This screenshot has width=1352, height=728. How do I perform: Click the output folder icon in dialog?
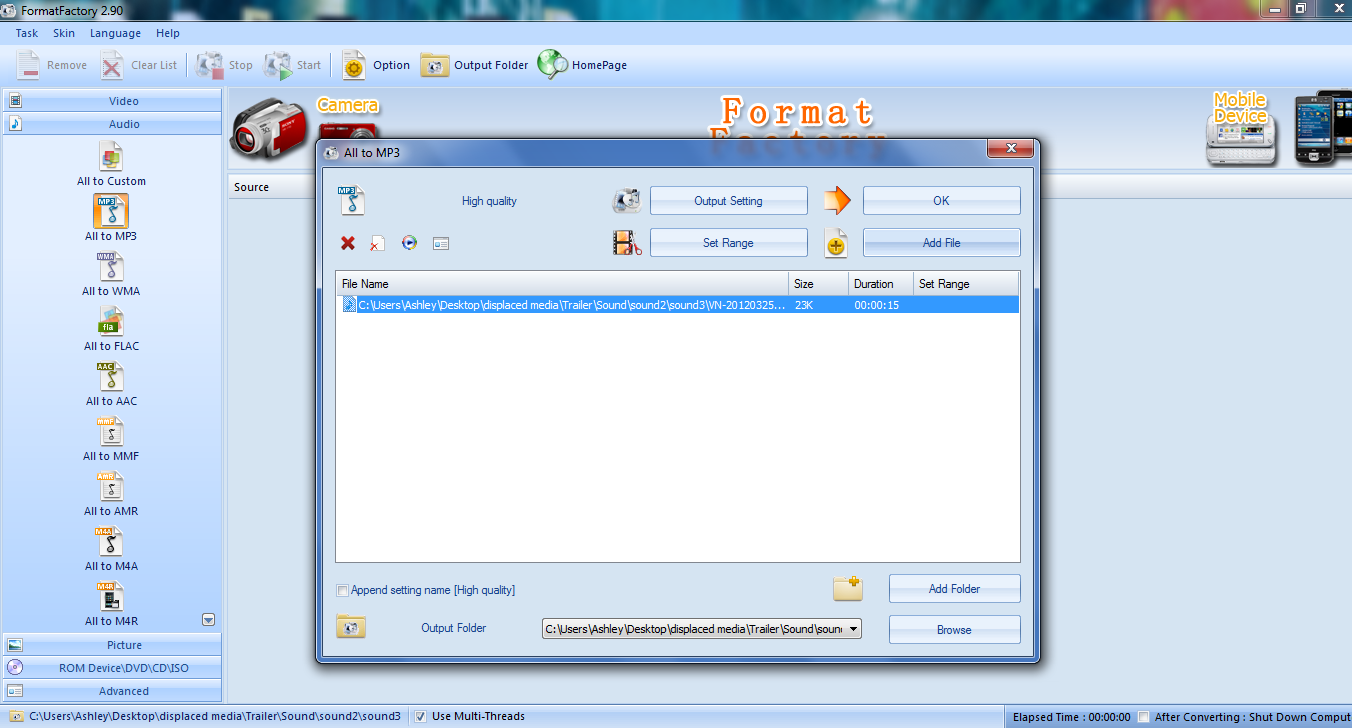point(351,627)
